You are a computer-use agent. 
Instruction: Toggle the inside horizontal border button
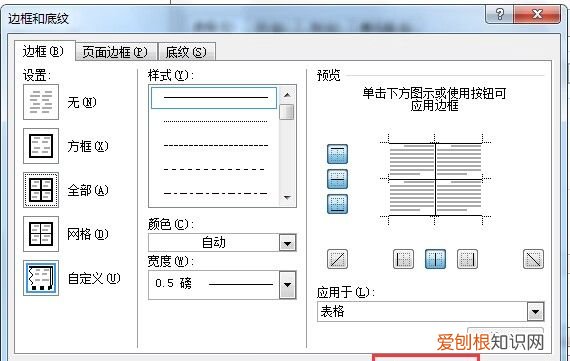coord(337,179)
